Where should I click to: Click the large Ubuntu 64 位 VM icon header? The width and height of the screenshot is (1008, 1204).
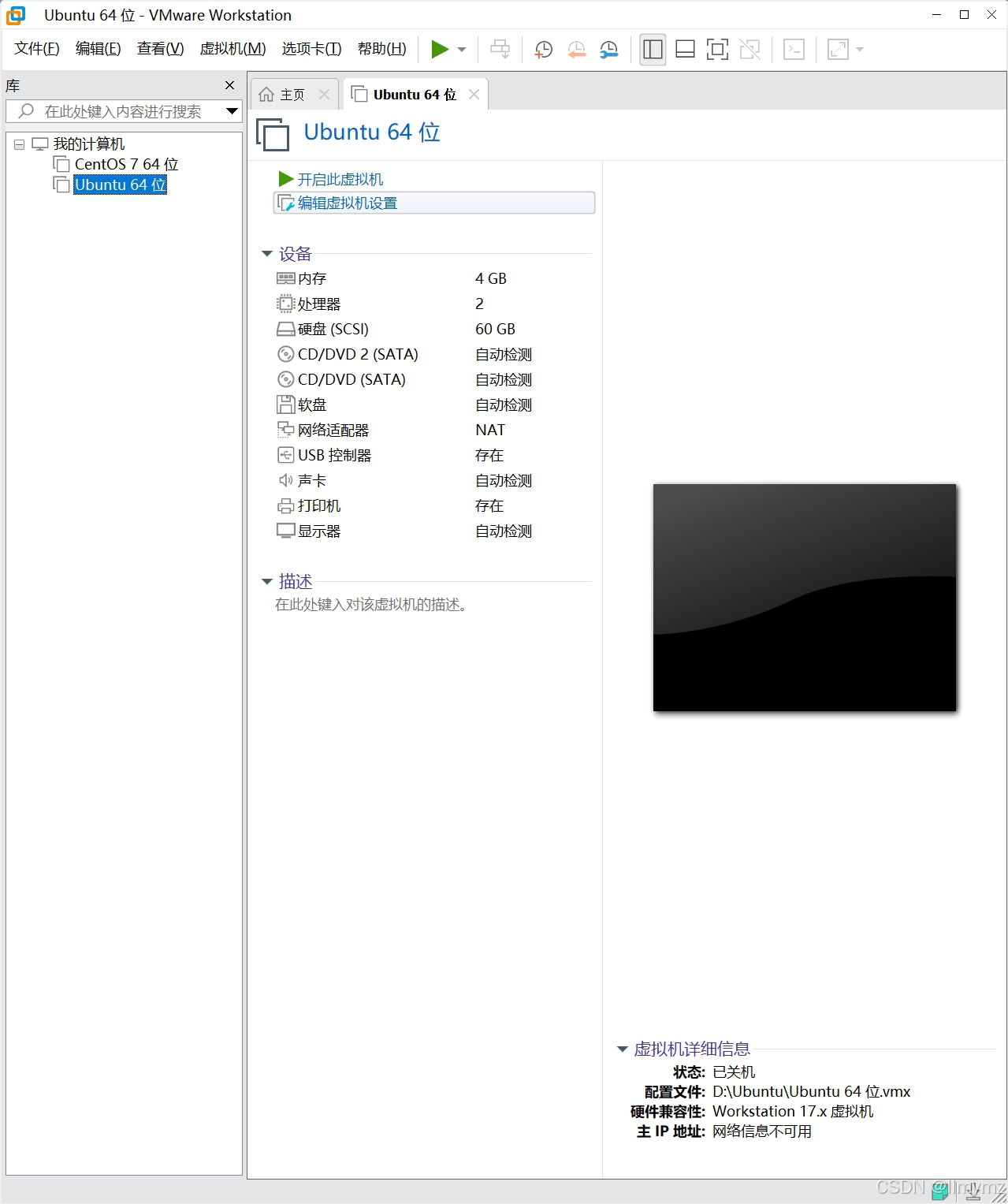pos(273,134)
